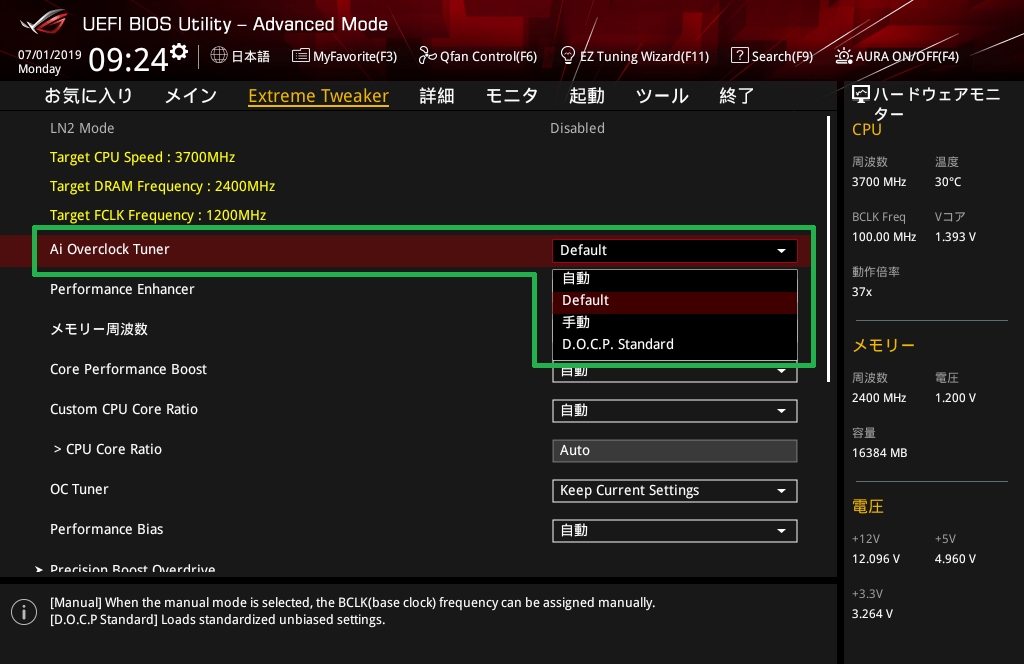This screenshot has height=664, width=1024.
Task: Click CPU temperature 30°C value
Action: pyautogui.click(x=948, y=182)
